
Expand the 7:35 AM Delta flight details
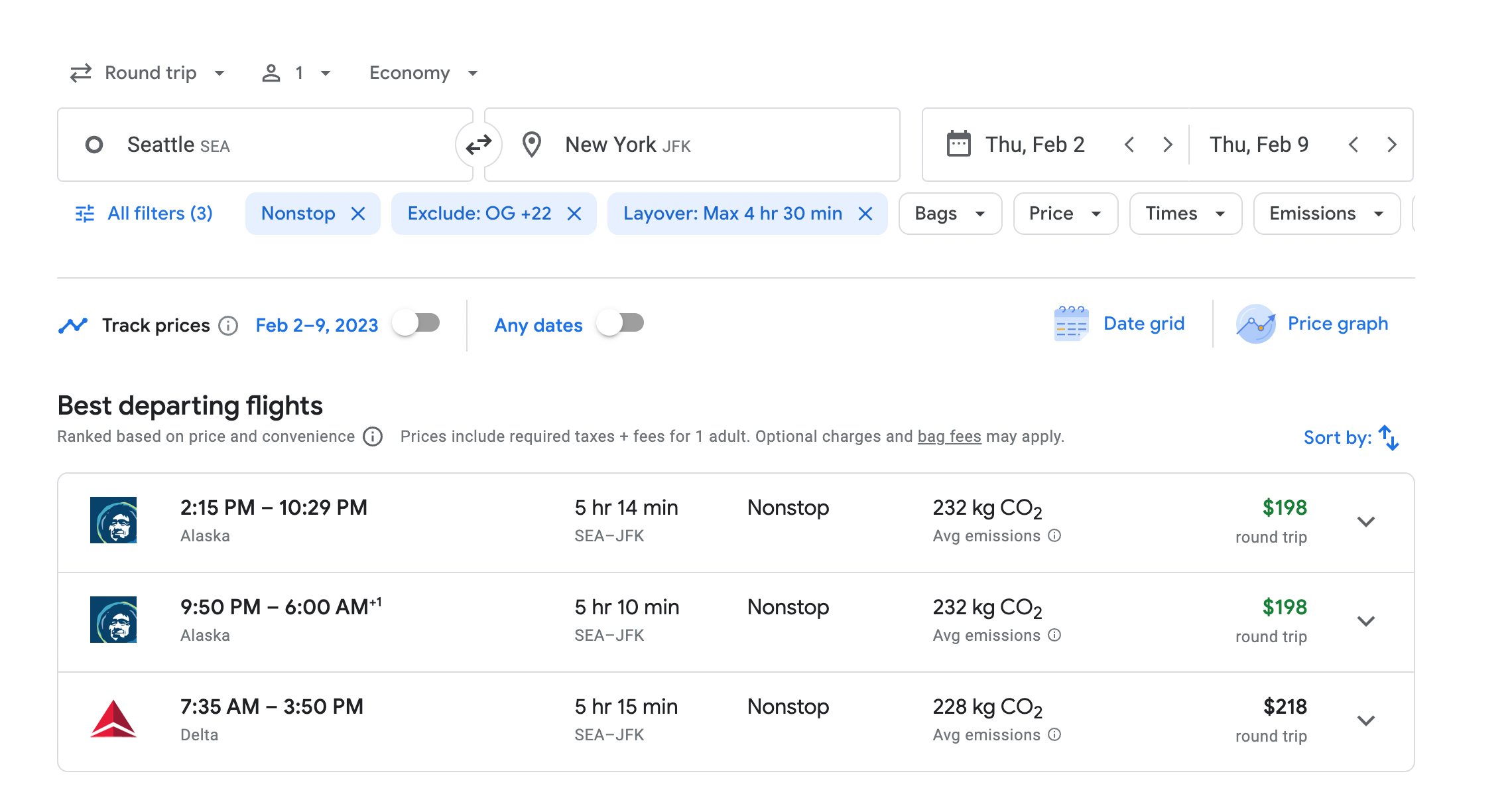(x=1365, y=720)
